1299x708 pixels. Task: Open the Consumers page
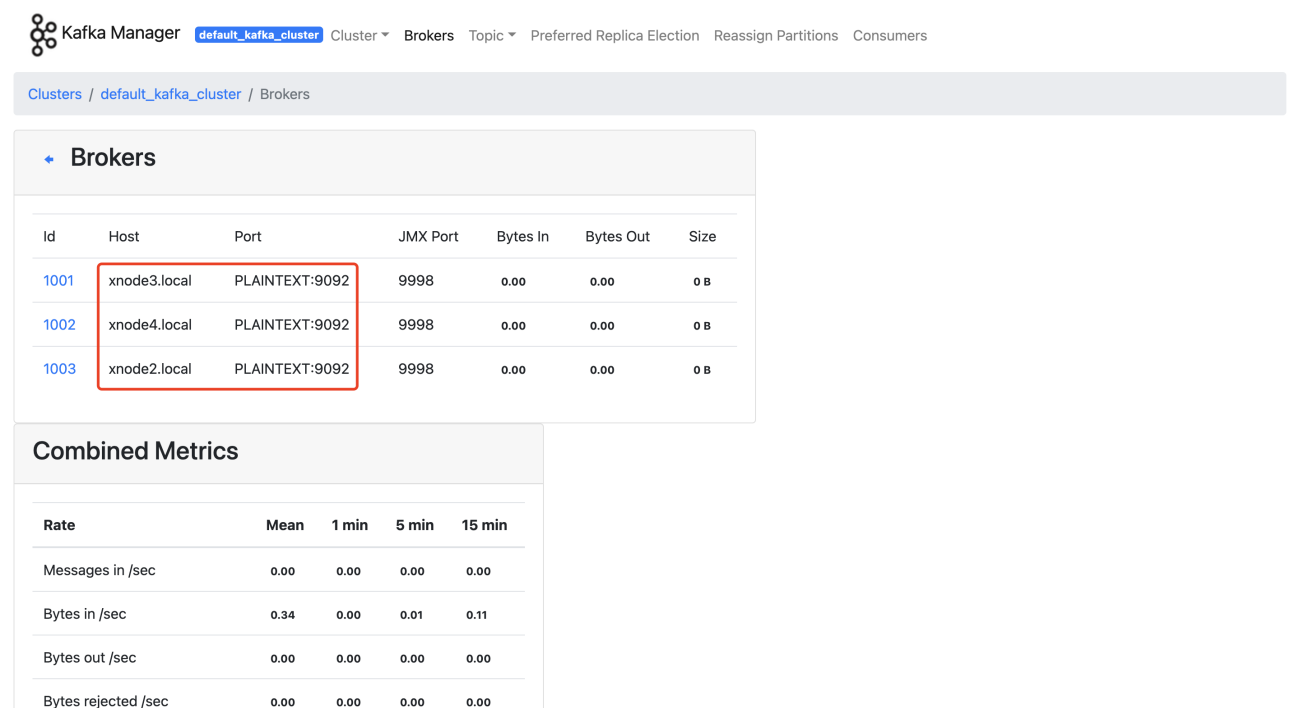[x=890, y=35]
